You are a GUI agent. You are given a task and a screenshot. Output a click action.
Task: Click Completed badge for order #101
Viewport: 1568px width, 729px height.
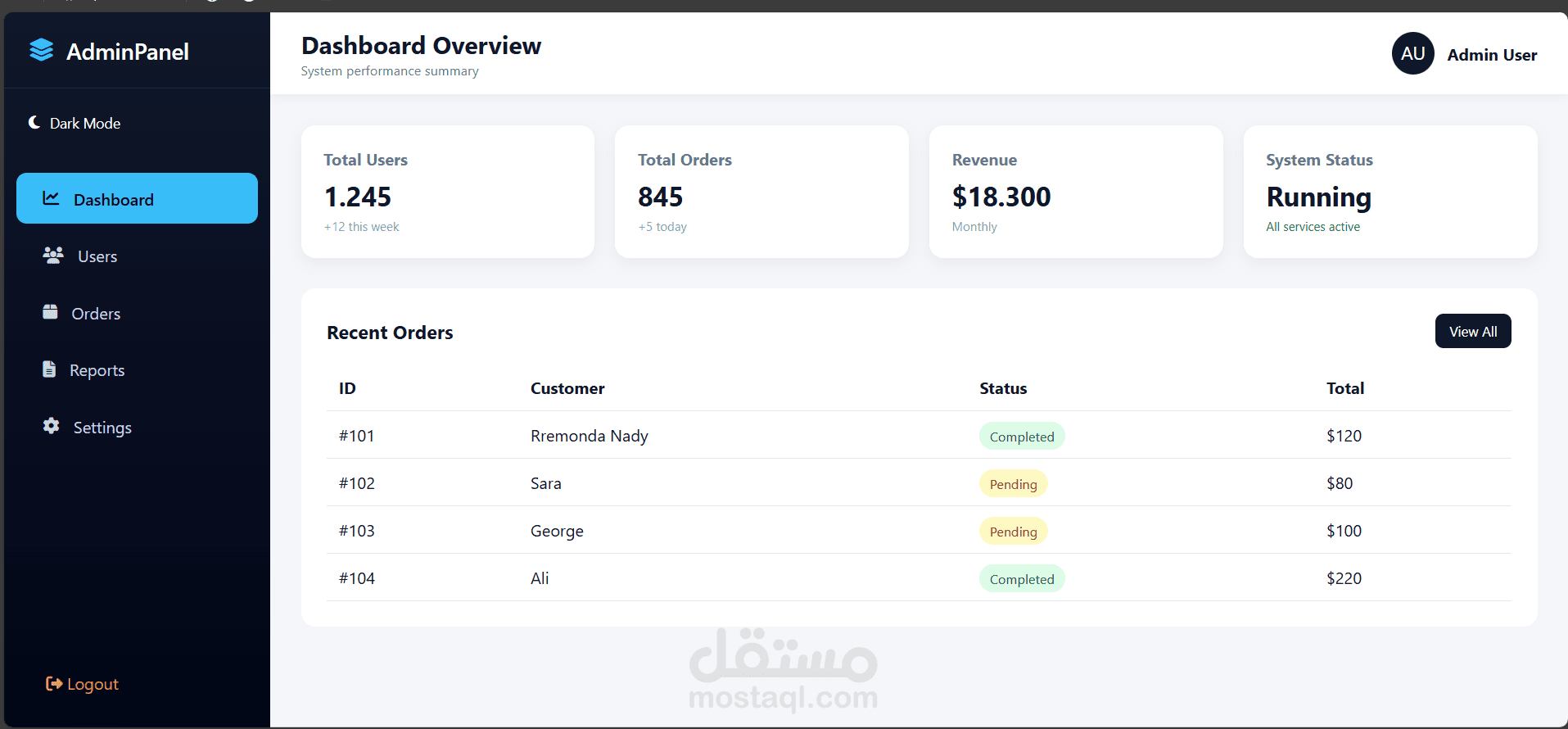click(x=1022, y=437)
